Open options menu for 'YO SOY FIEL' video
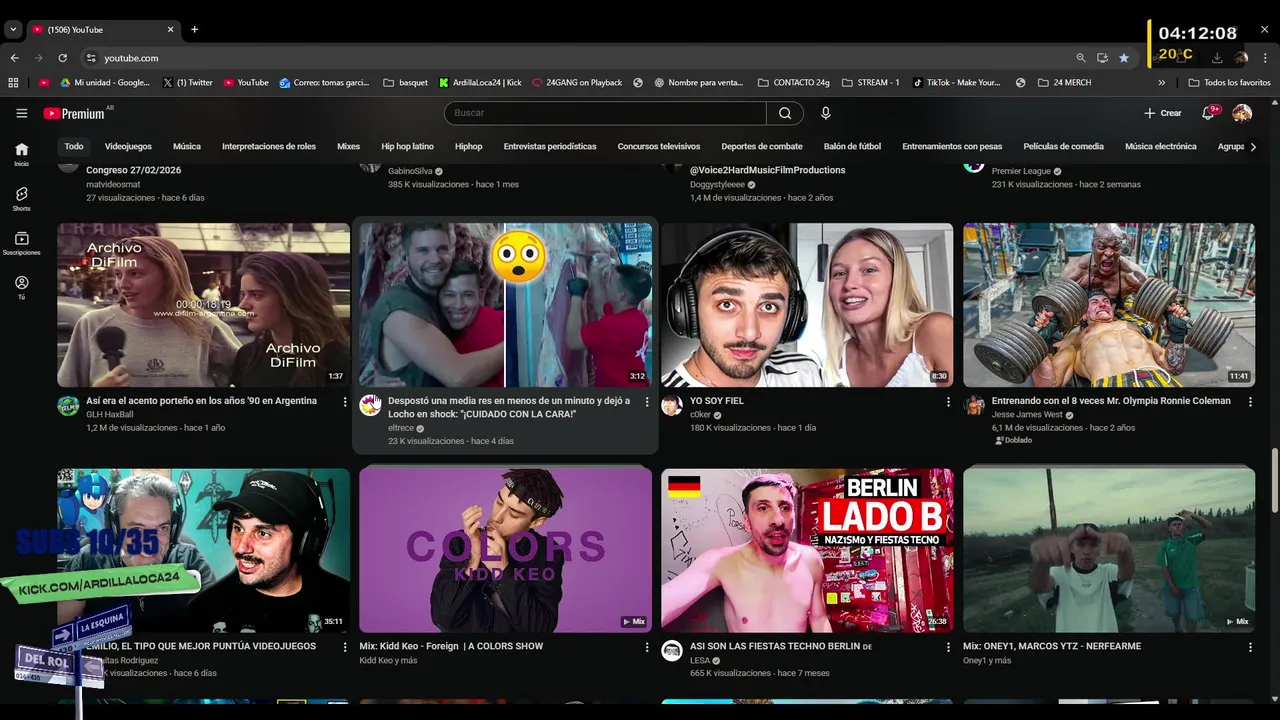1280x720 pixels. (x=948, y=402)
